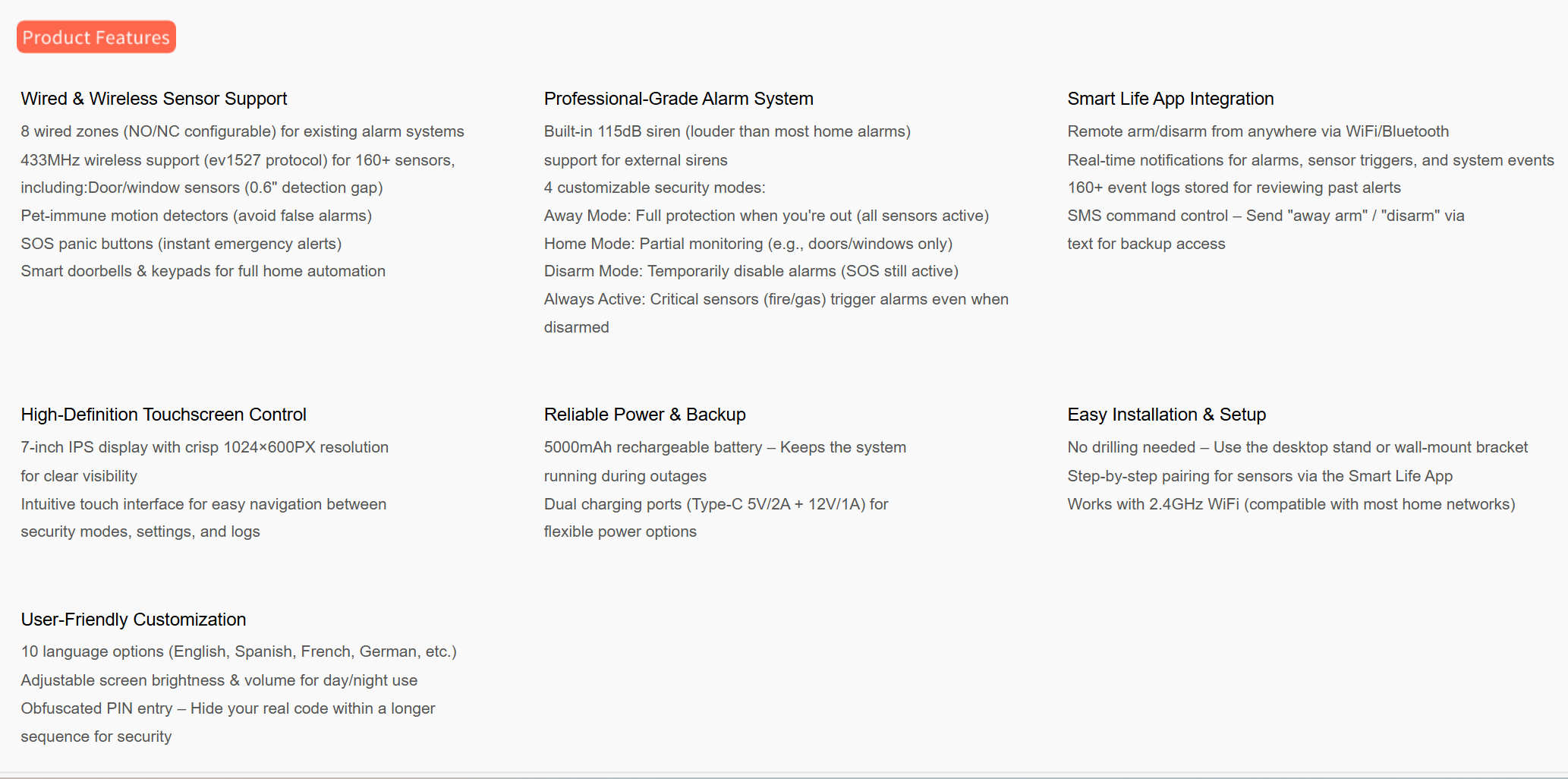Image resolution: width=1568 pixels, height=779 pixels.
Task: Click the No drilling needed line
Action: (1297, 447)
